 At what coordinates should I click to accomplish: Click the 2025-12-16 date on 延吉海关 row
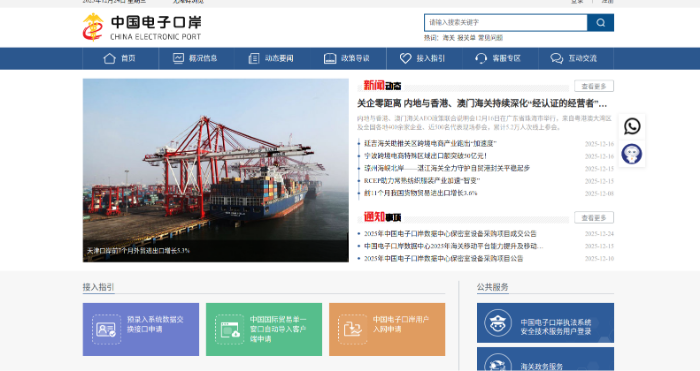click(x=599, y=144)
